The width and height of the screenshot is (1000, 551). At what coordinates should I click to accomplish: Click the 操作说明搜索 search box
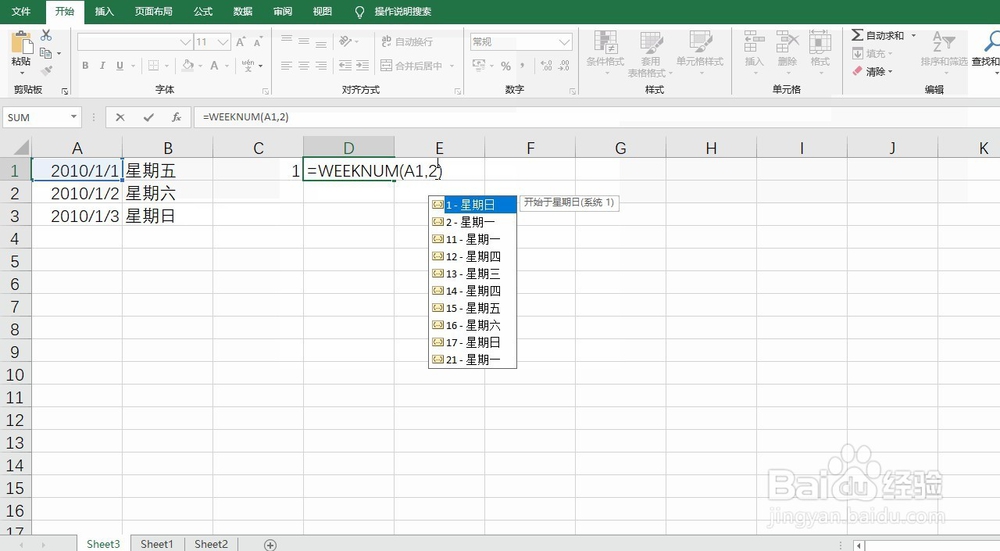click(x=402, y=11)
